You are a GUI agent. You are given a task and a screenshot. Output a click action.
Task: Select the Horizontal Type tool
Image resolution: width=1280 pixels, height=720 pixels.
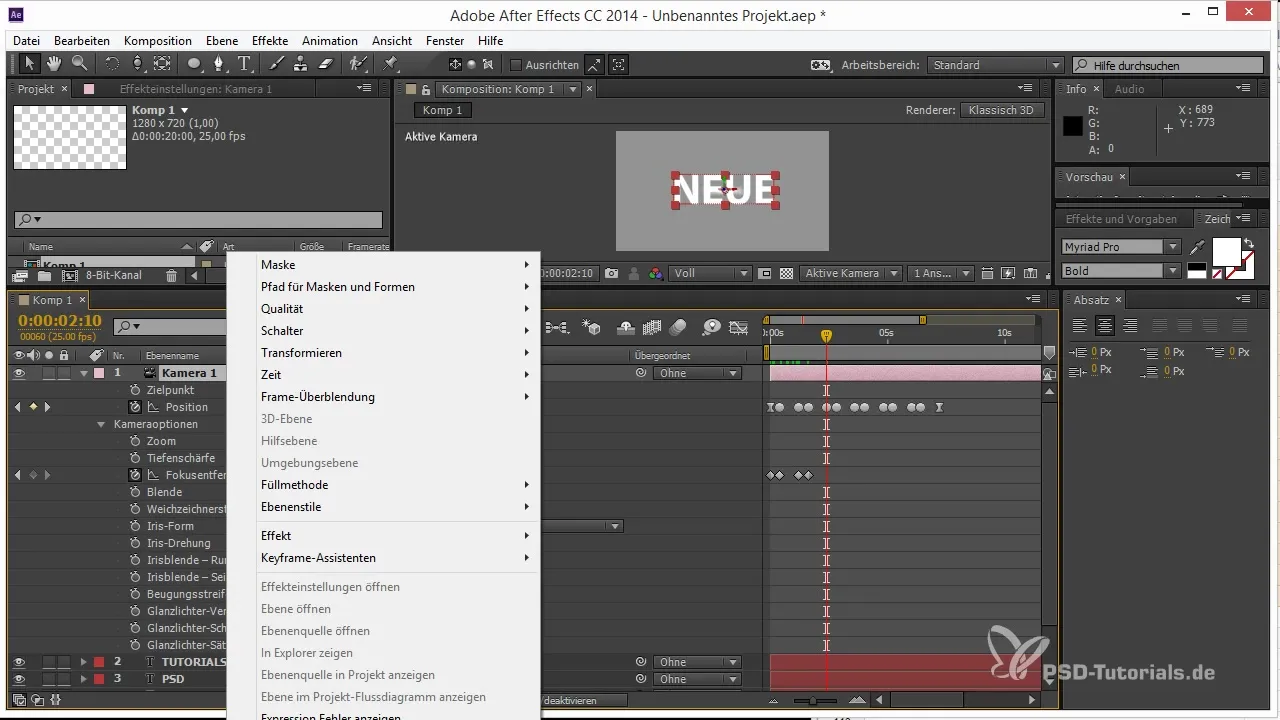245,64
